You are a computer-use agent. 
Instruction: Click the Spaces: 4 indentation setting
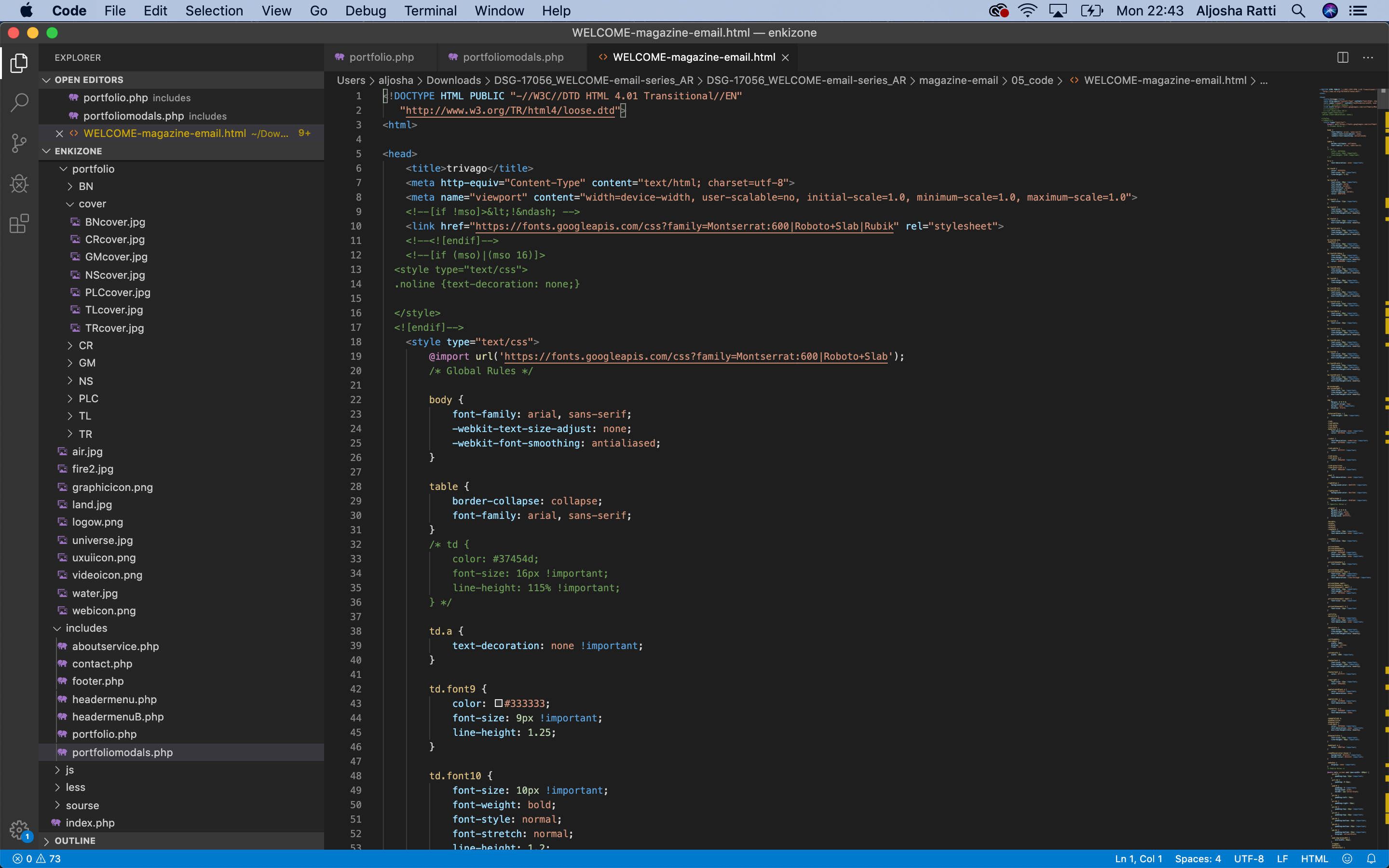[x=1198, y=859]
